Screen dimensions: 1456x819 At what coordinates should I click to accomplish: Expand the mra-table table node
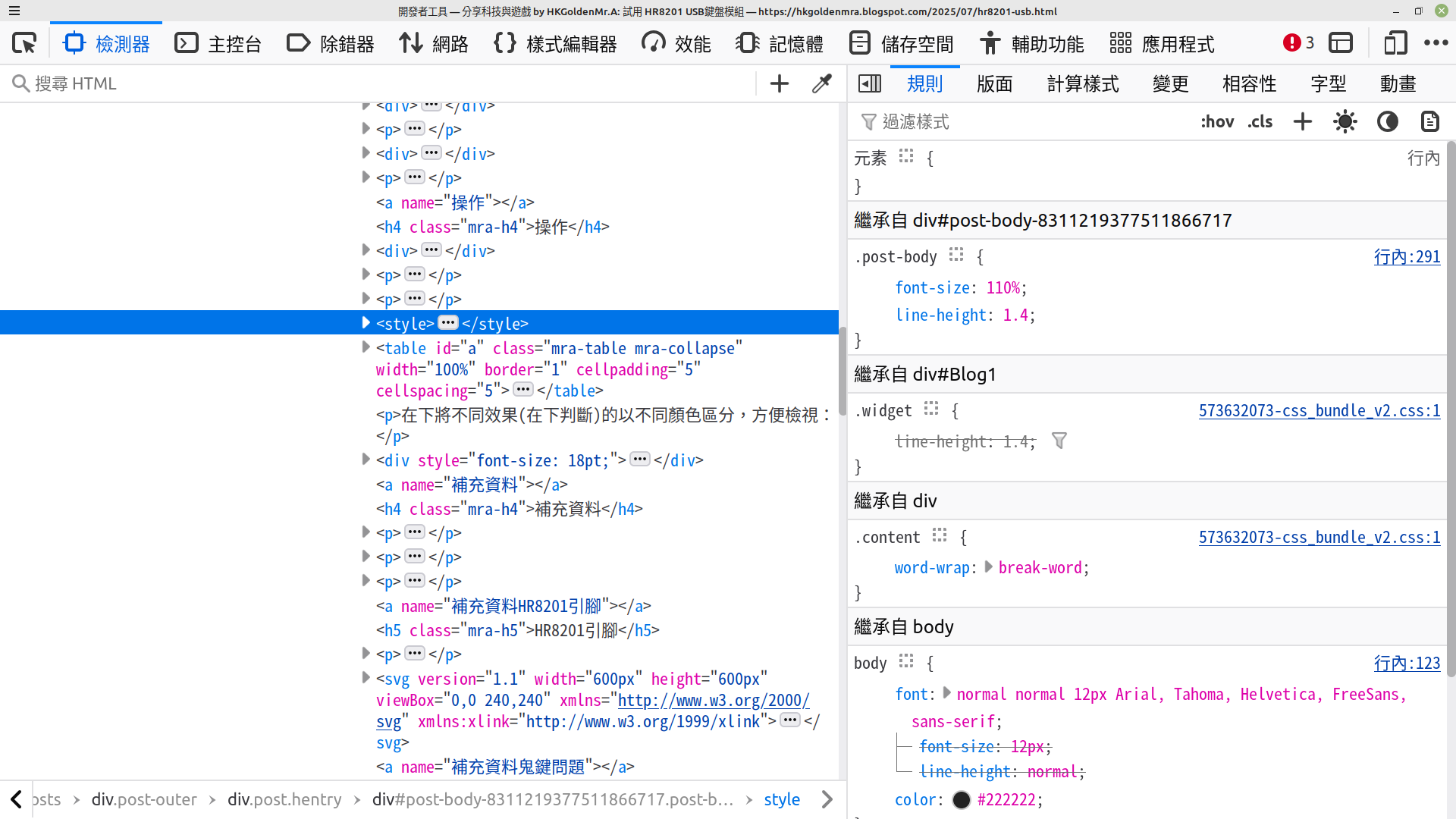(366, 347)
